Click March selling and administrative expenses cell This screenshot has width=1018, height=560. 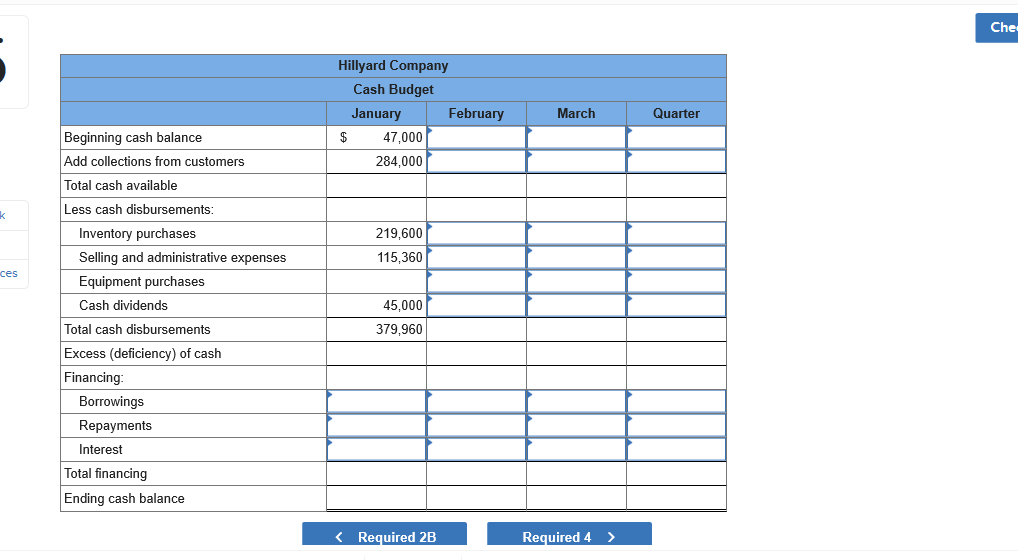[577, 258]
